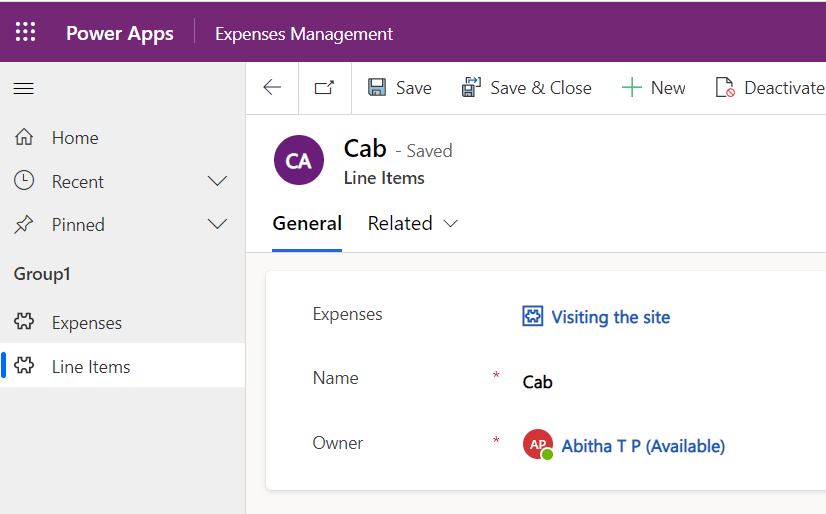The image size is (826, 514).
Task: Open owner Abitha T P link
Action: pos(643,446)
